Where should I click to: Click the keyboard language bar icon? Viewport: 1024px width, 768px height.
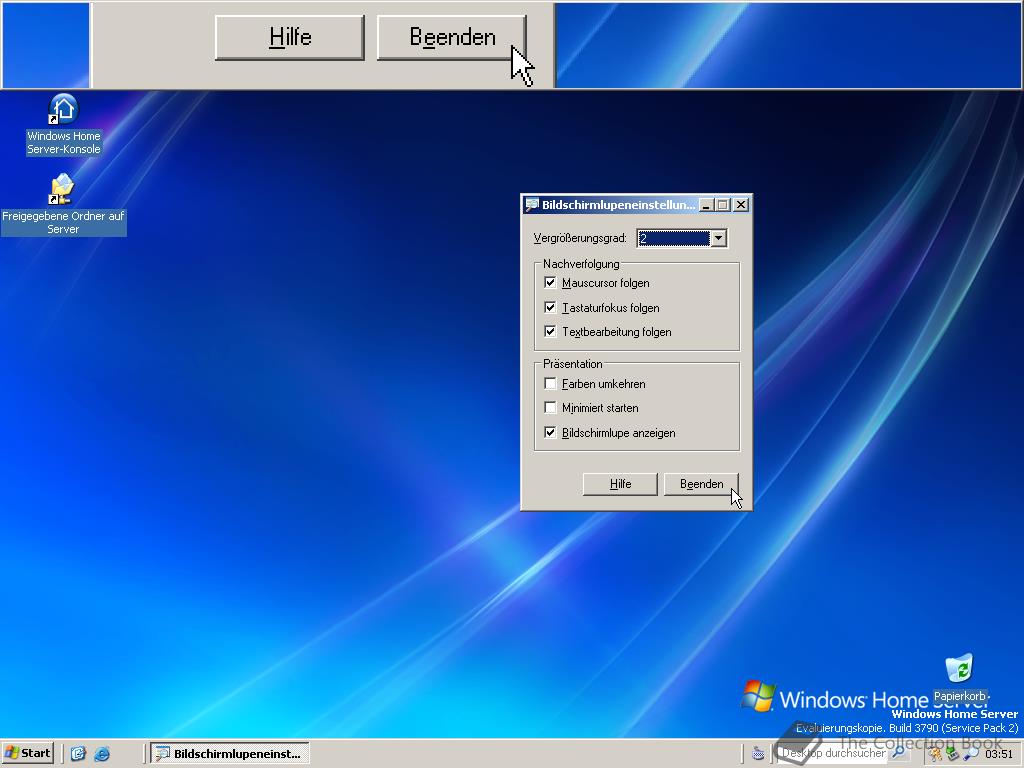pos(758,754)
